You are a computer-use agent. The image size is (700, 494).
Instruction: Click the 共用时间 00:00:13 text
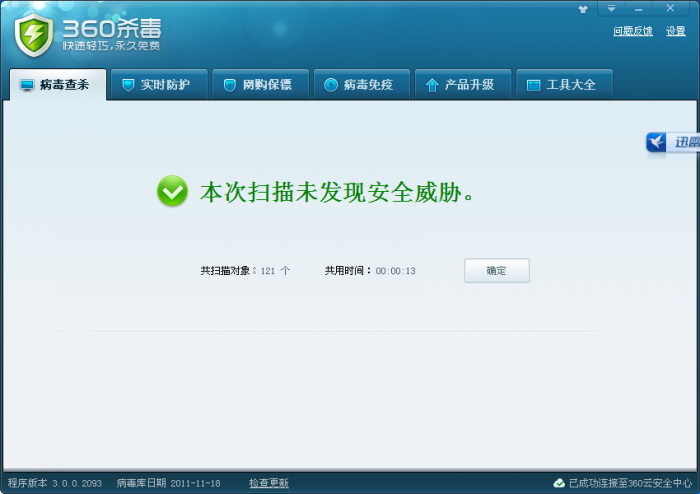tap(370, 270)
